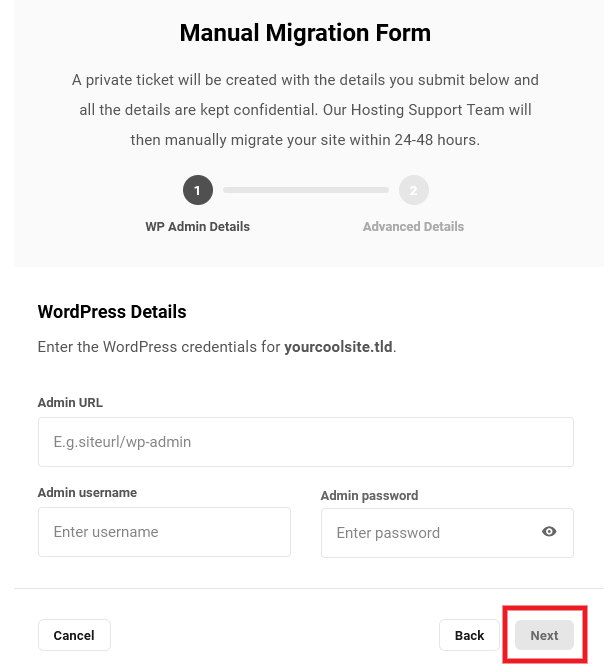Go to previous step with Back

tap(469, 635)
